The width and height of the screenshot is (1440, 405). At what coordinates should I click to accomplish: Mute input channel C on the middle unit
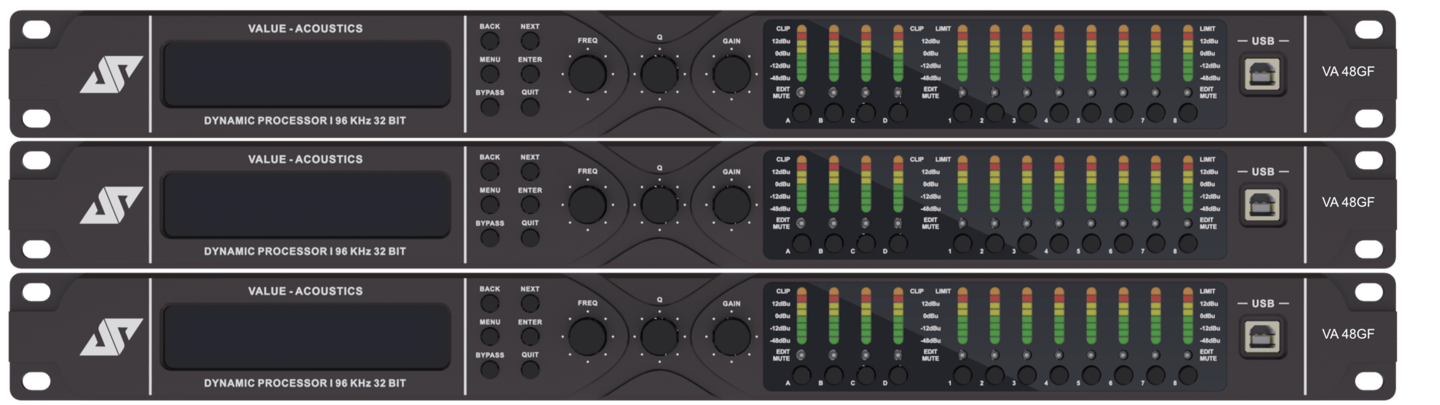(866, 243)
